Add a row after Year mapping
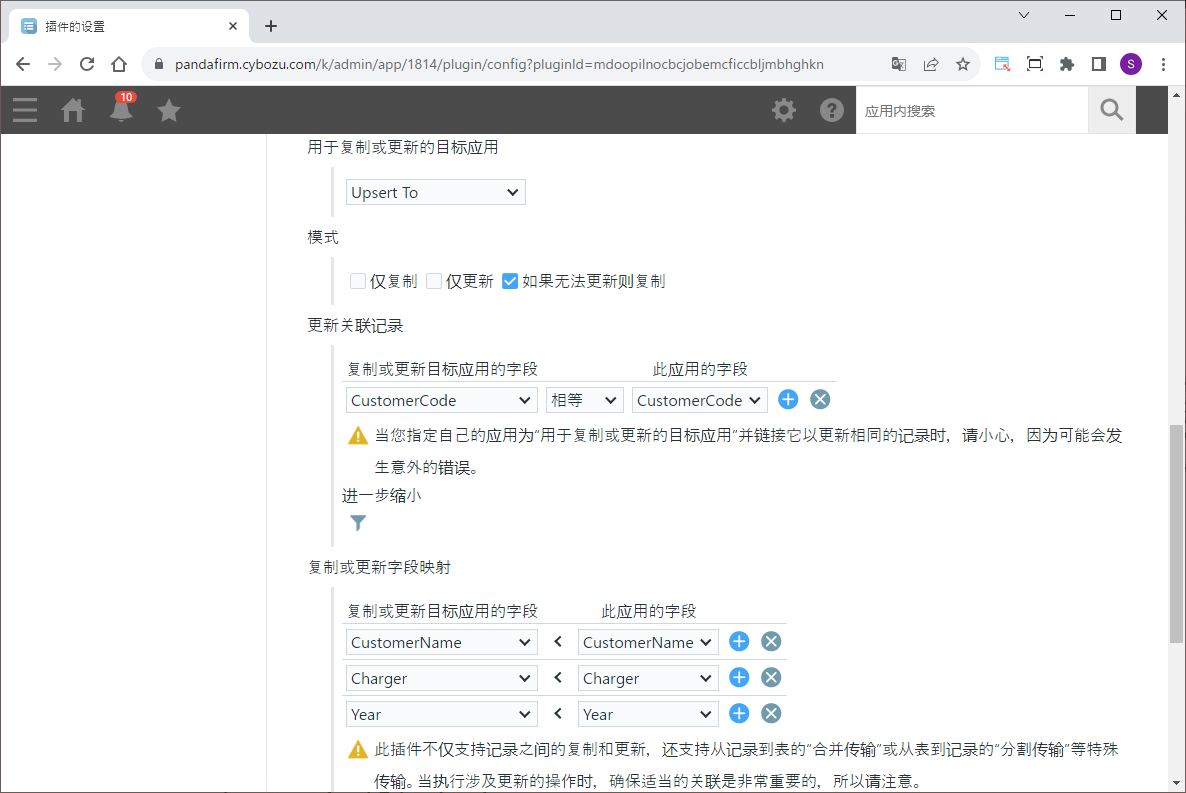Screen dimensions: 1186x793 click(x=739, y=714)
